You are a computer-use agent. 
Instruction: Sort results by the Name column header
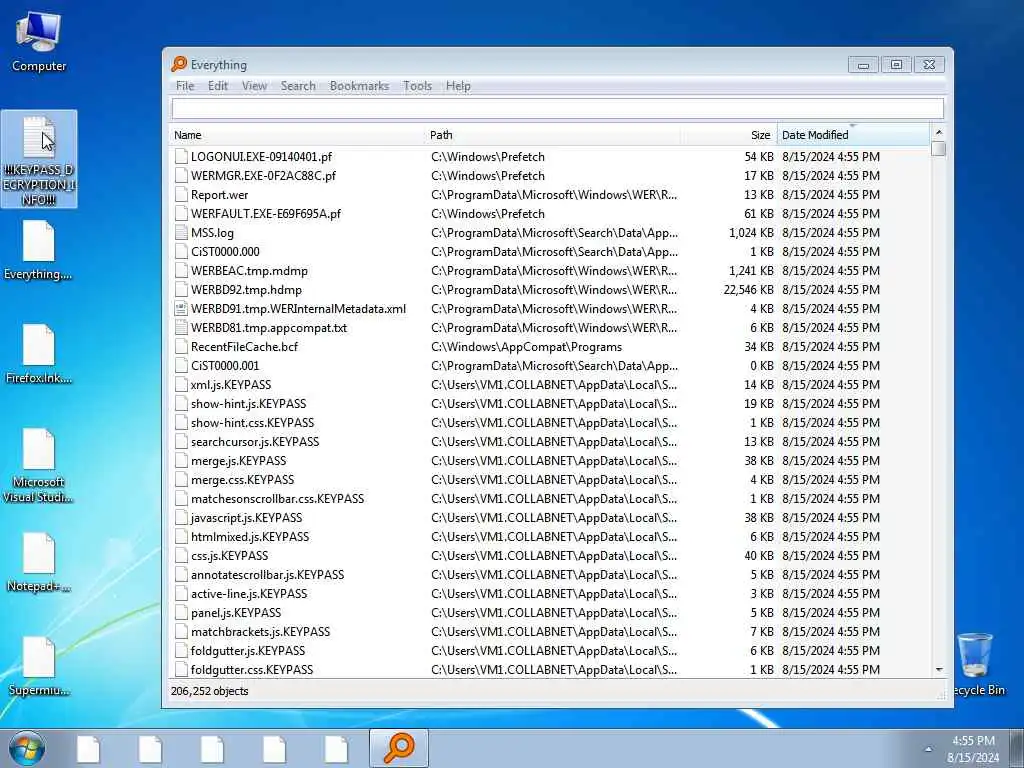[x=297, y=135]
